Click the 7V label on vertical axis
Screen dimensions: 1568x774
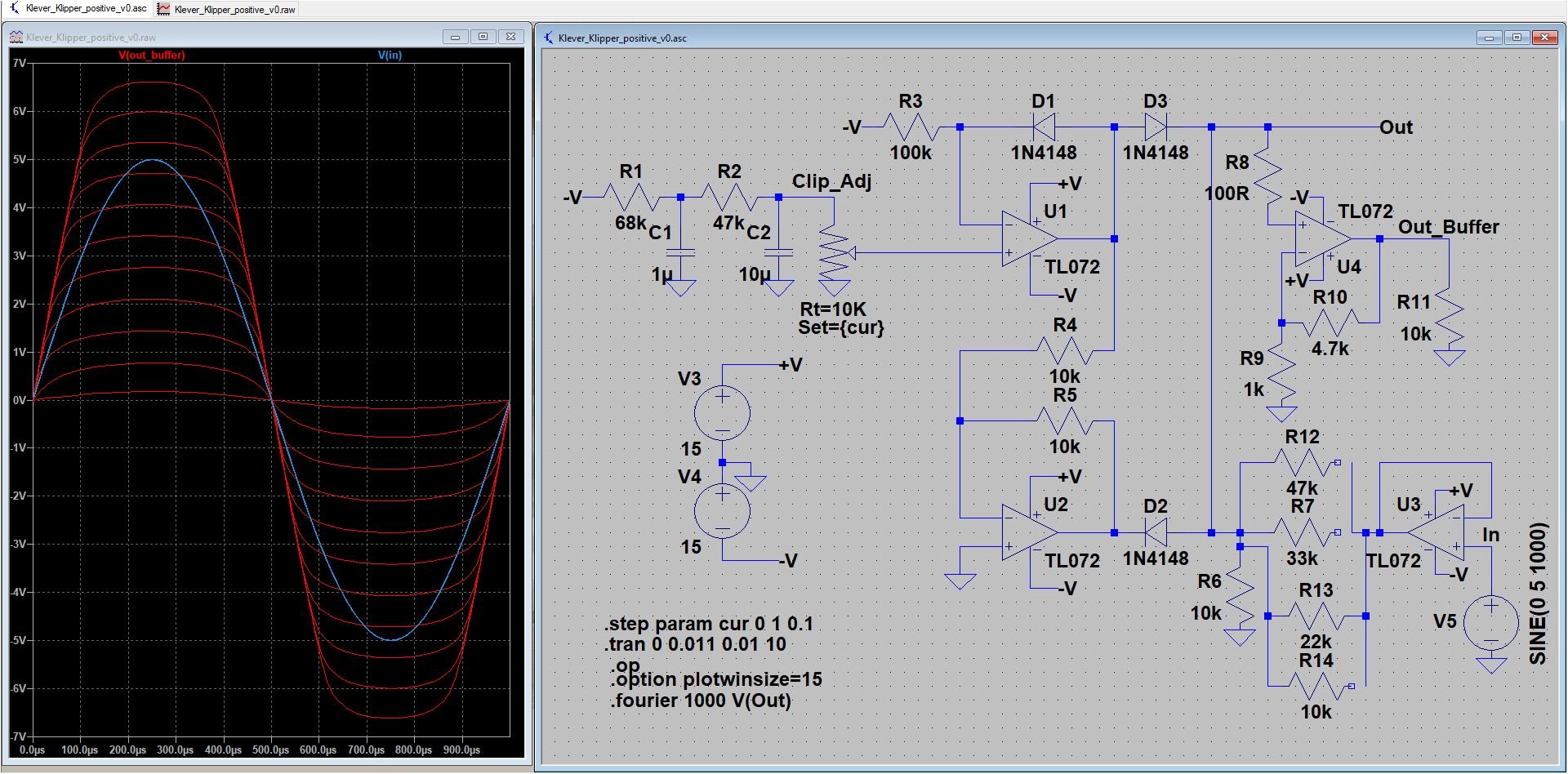[20, 63]
